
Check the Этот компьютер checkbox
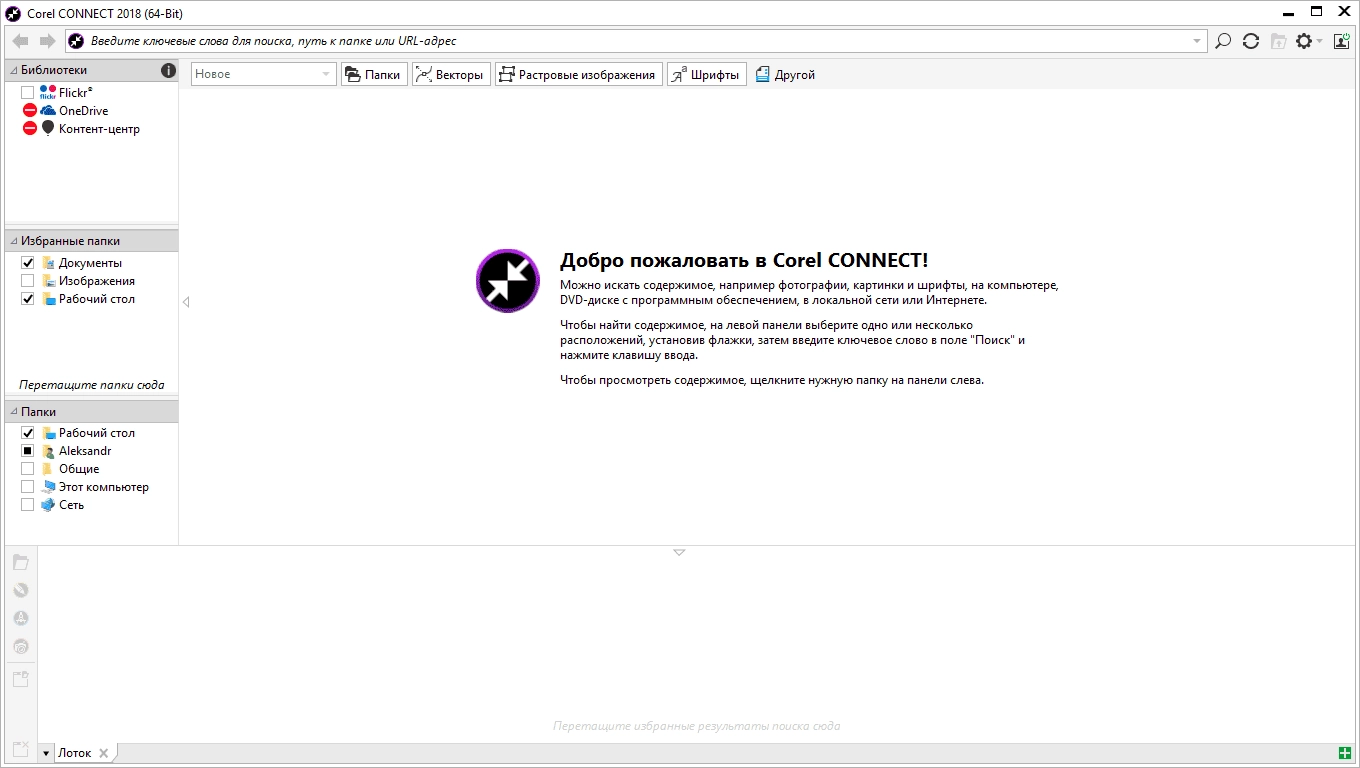[x=27, y=486]
